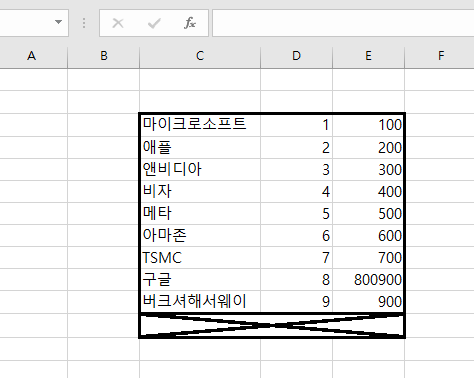The image size is (474, 378).
Task: Click the Enter checkmark icon in formula bar
Action: (154, 23)
